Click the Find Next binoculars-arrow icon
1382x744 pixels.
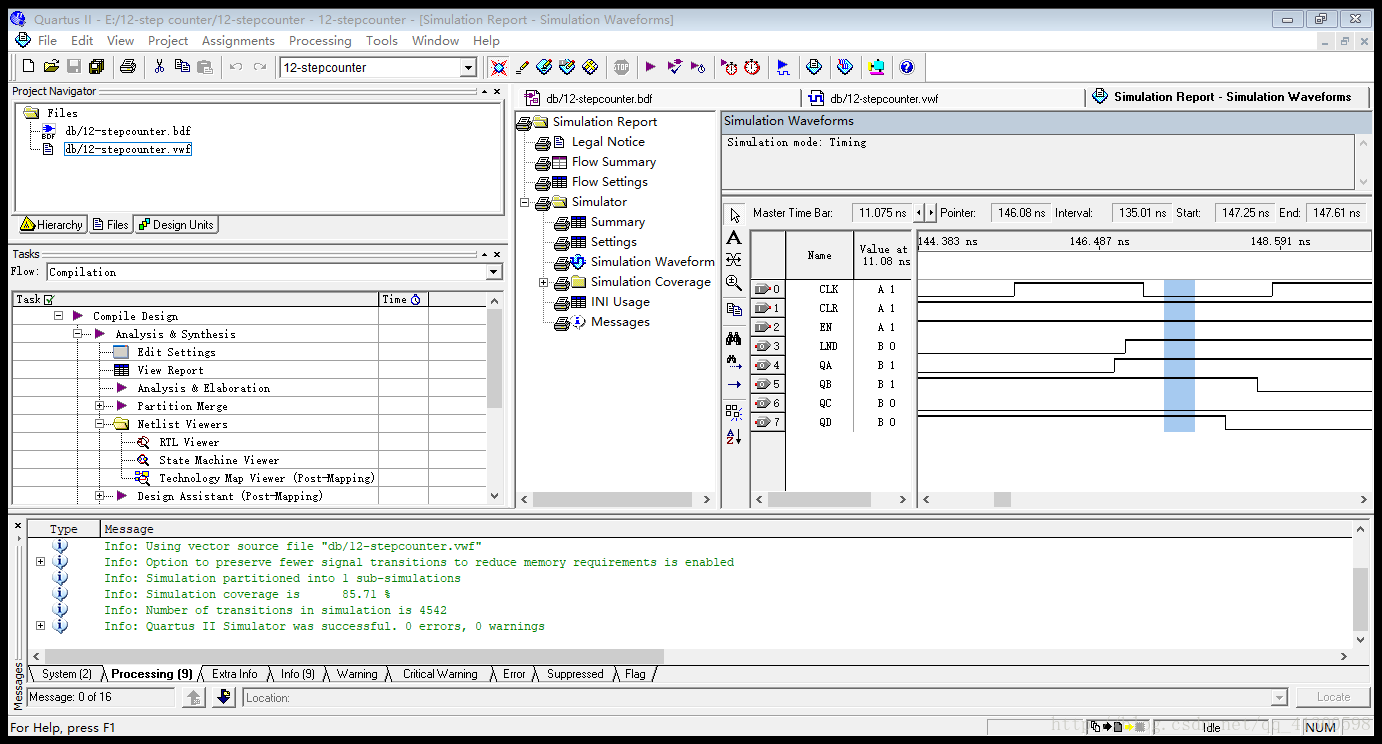[x=734, y=360]
